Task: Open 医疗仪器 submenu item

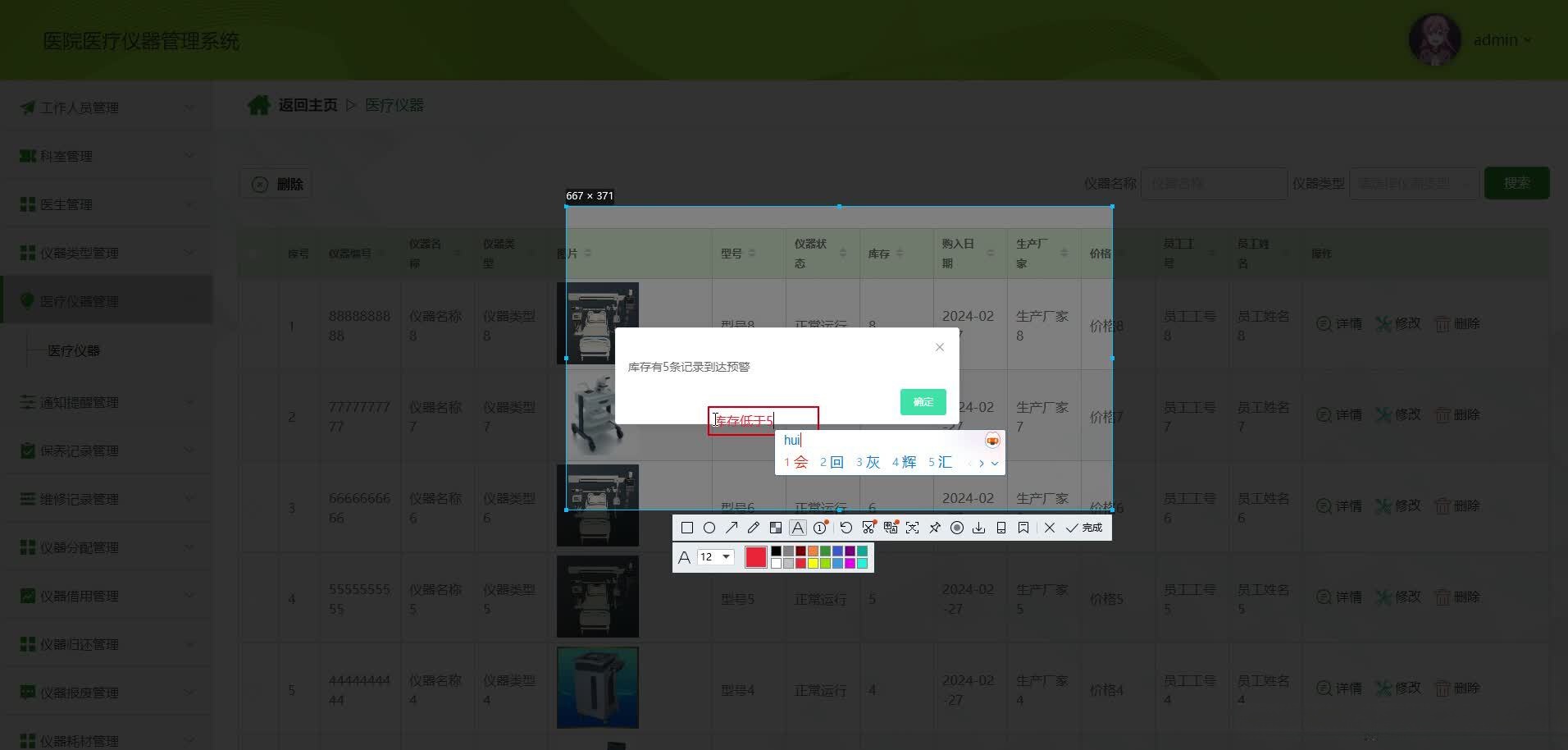Action: [74, 350]
